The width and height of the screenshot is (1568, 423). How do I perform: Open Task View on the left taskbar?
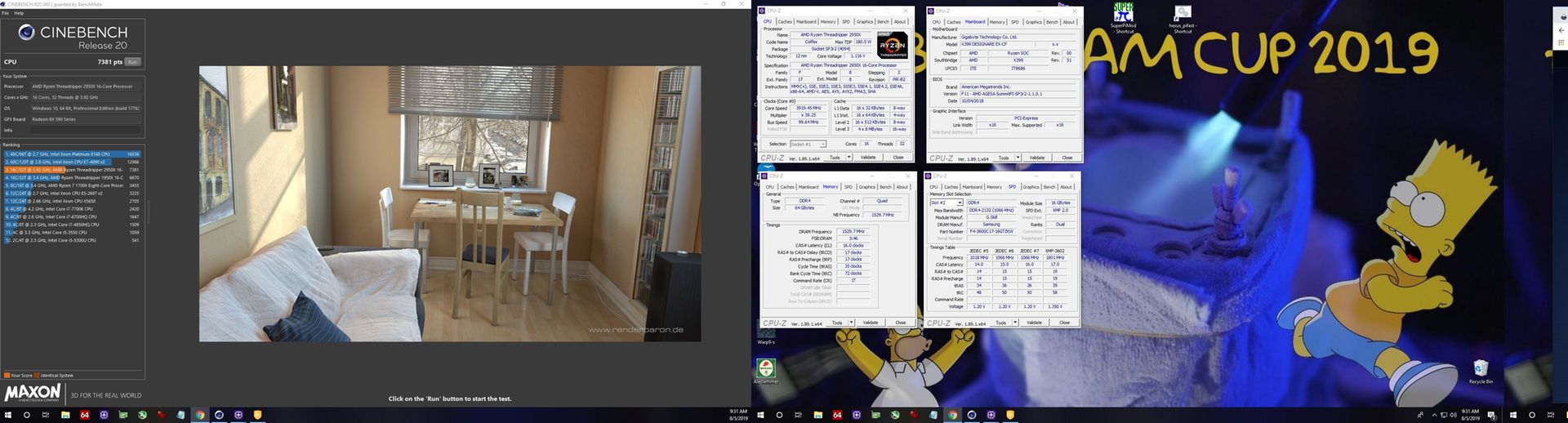(46, 415)
